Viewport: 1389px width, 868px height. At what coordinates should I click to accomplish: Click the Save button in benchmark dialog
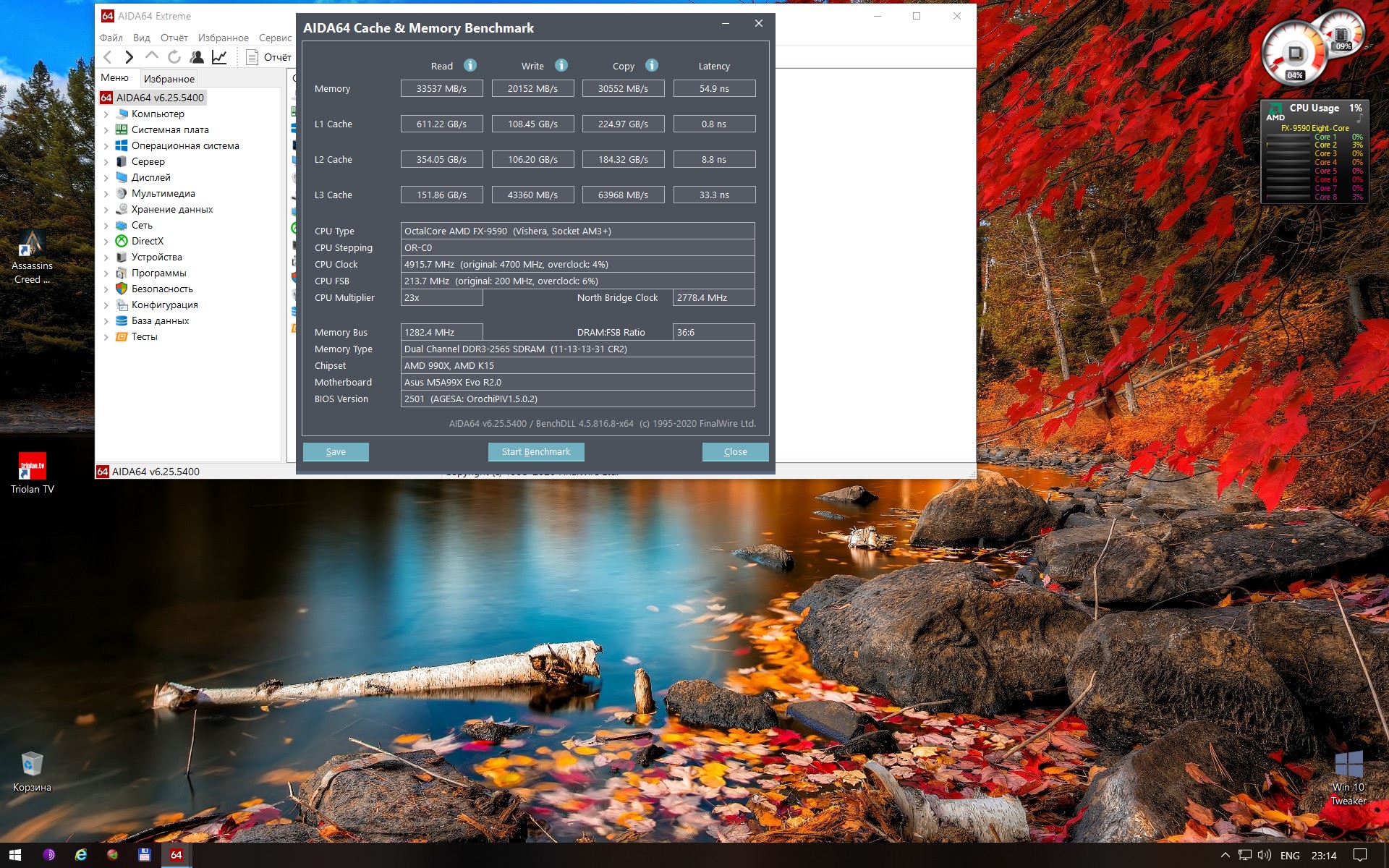coord(336,452)
